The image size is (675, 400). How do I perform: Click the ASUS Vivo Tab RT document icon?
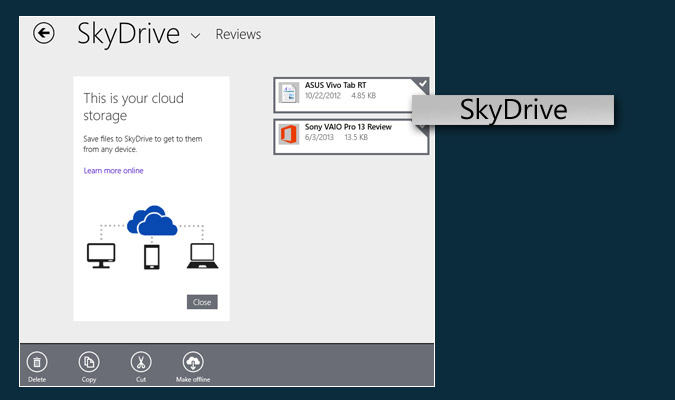click(289, 95)
